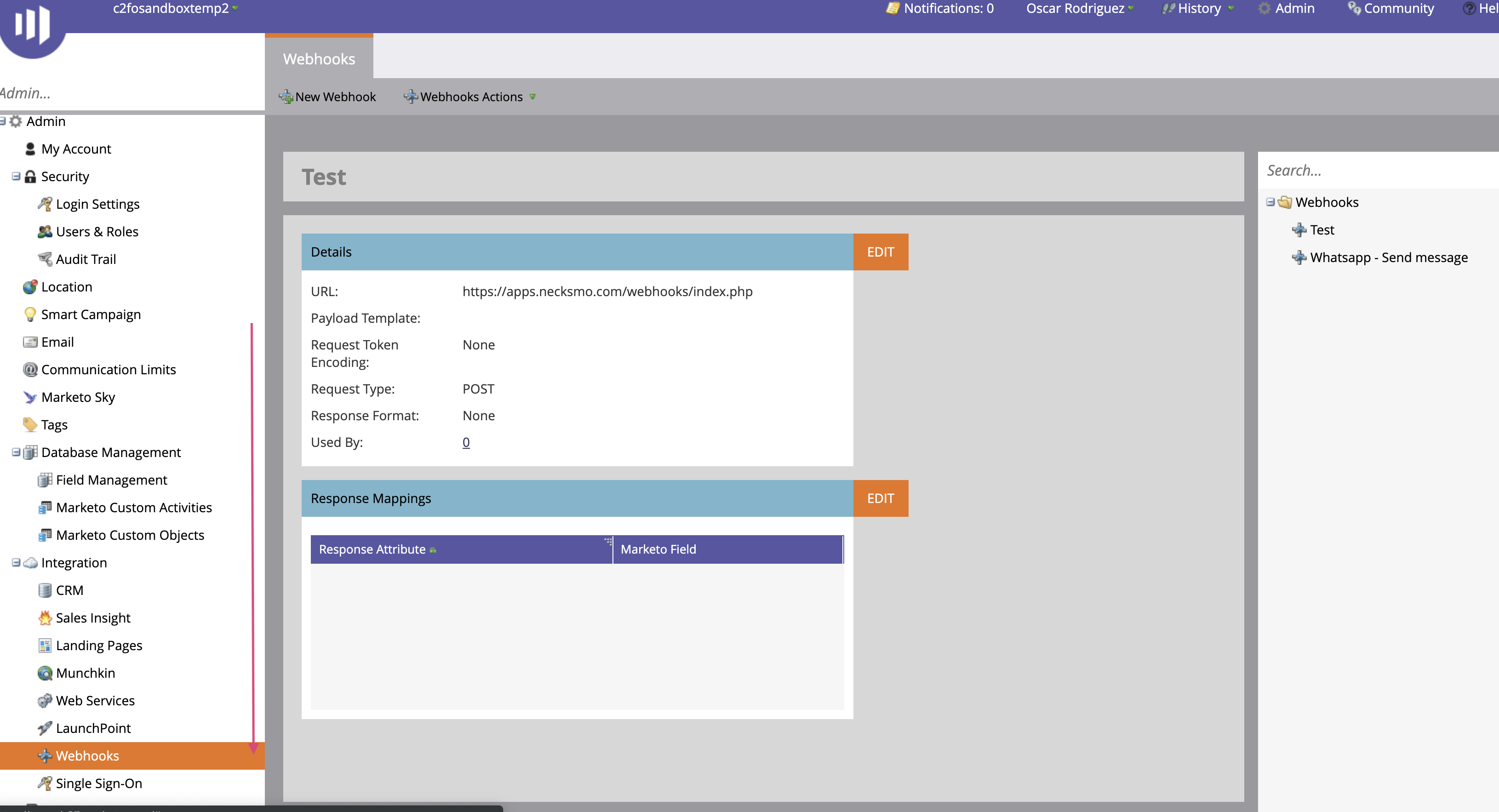
Task: Click EDIT button in Response Mappings
Action: 879,498
